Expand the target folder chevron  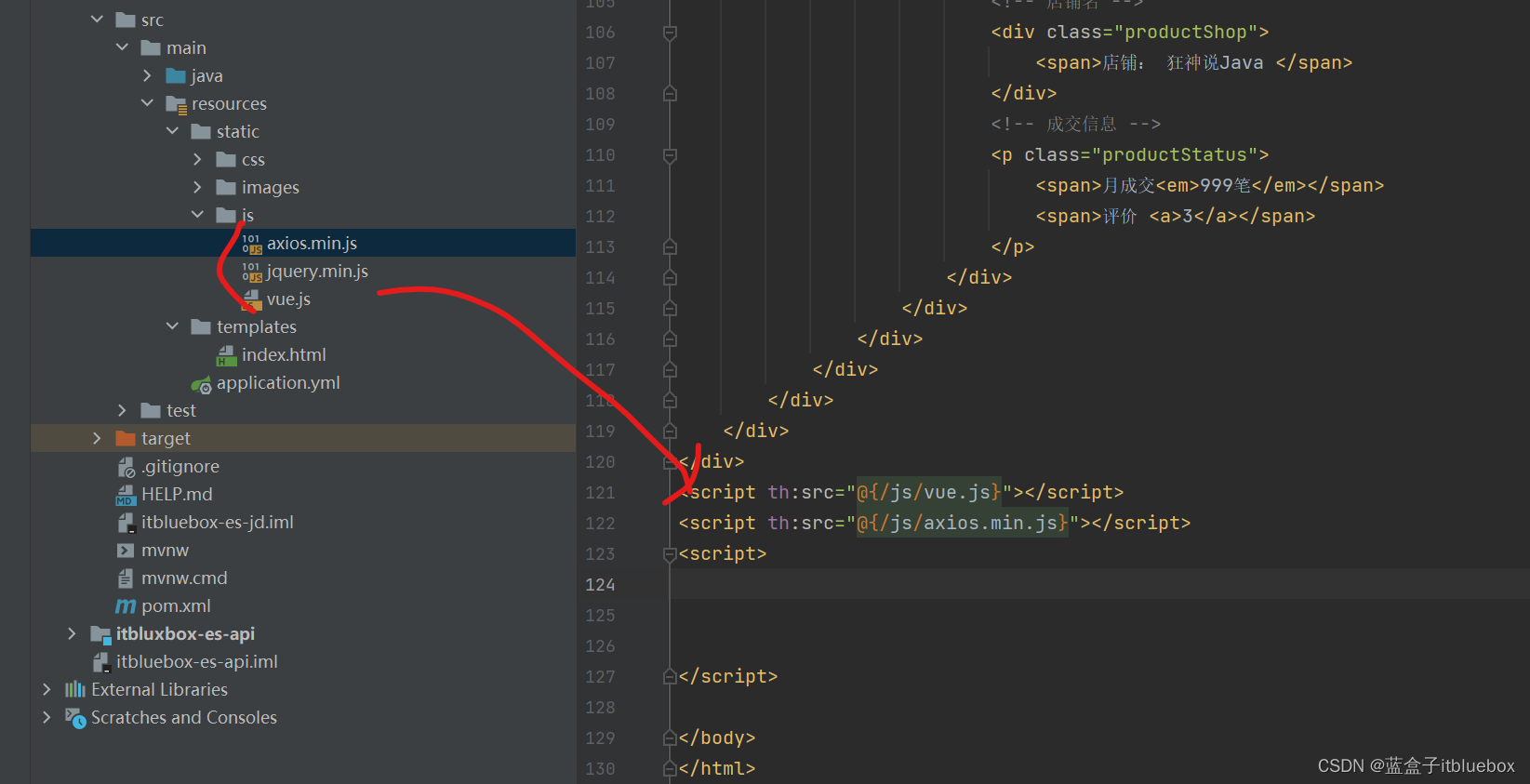pyautogui.click(x=97, y=438)
